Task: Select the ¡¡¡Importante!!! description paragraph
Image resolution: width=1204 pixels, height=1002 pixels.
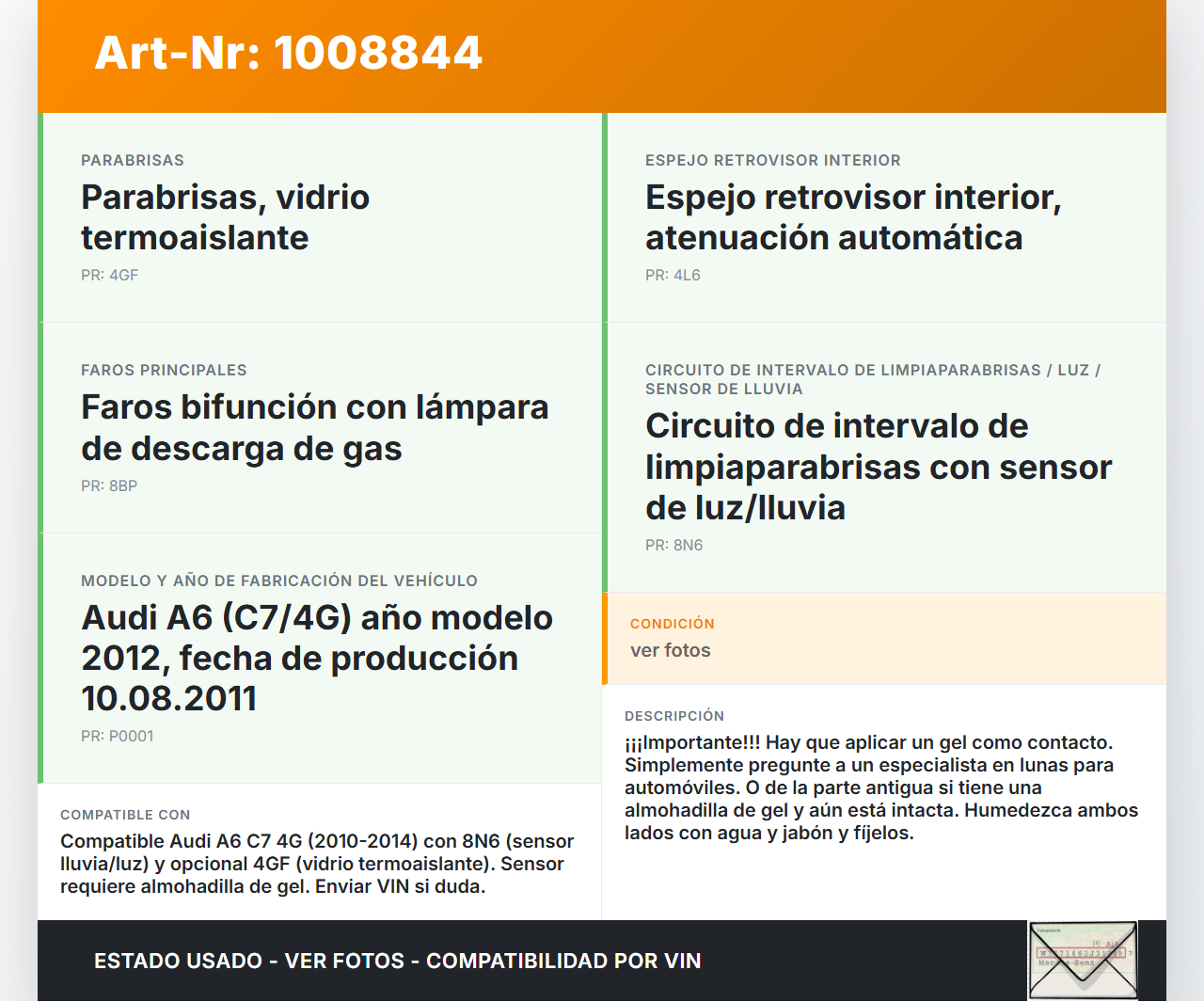Action: (880, 787)
